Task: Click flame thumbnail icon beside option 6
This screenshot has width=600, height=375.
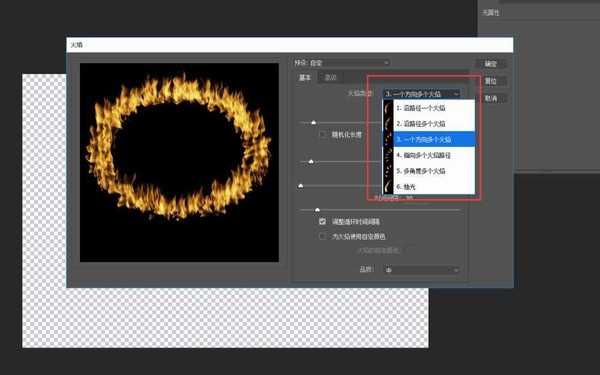Action: pos(388,187)
